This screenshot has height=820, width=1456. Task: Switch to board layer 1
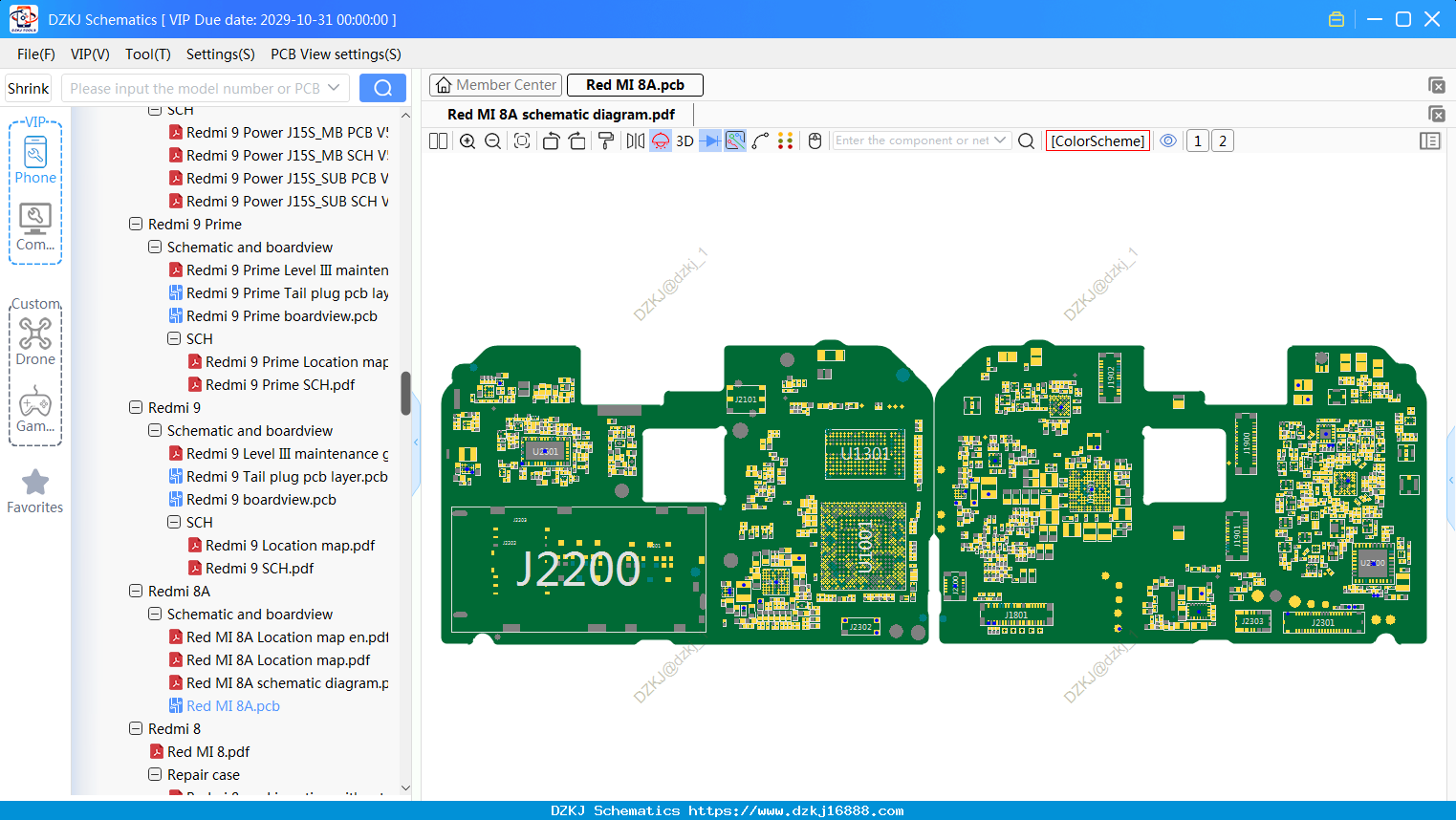coord(1197,140)
